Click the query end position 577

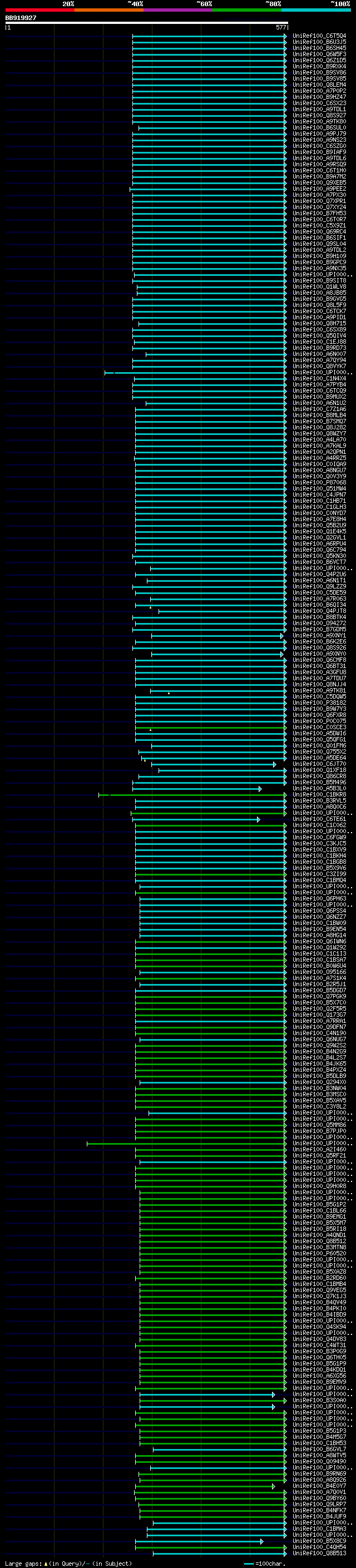pos(281,27)
